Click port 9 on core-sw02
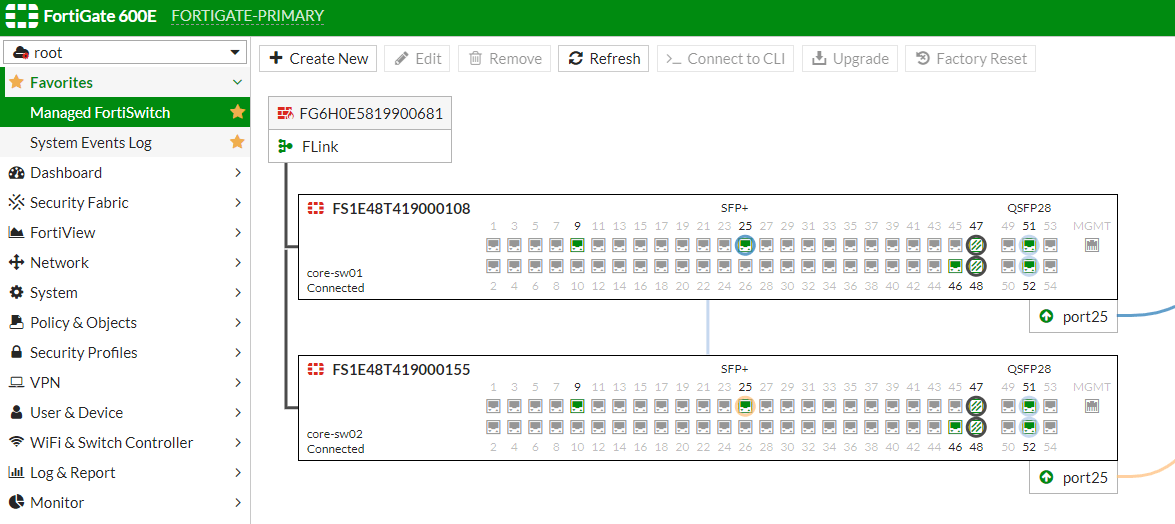The width and height of the screenshot is (1175, 524). click(577, 406)
